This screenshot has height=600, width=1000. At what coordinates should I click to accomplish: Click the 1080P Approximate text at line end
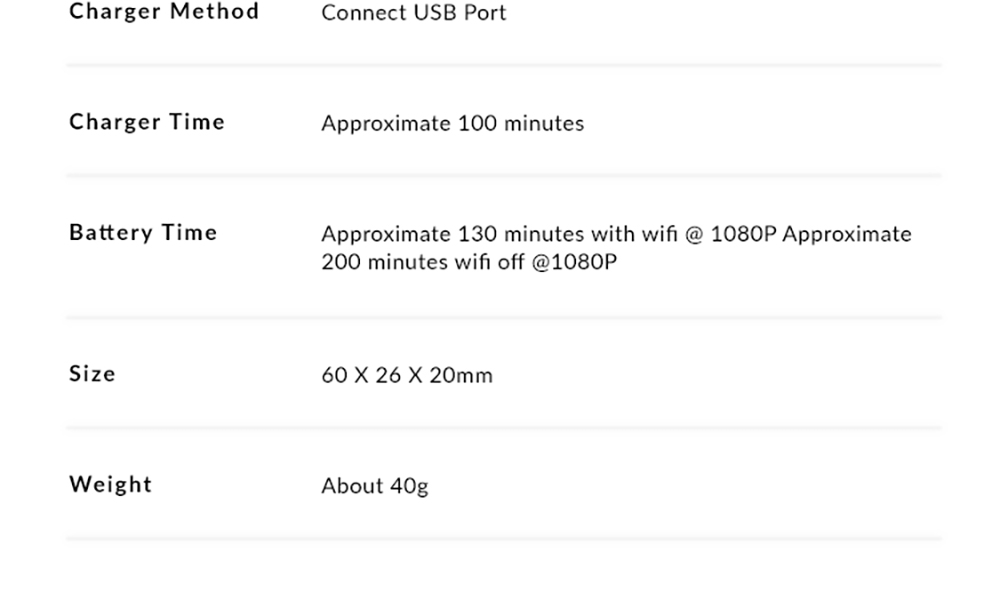(811, 234)
